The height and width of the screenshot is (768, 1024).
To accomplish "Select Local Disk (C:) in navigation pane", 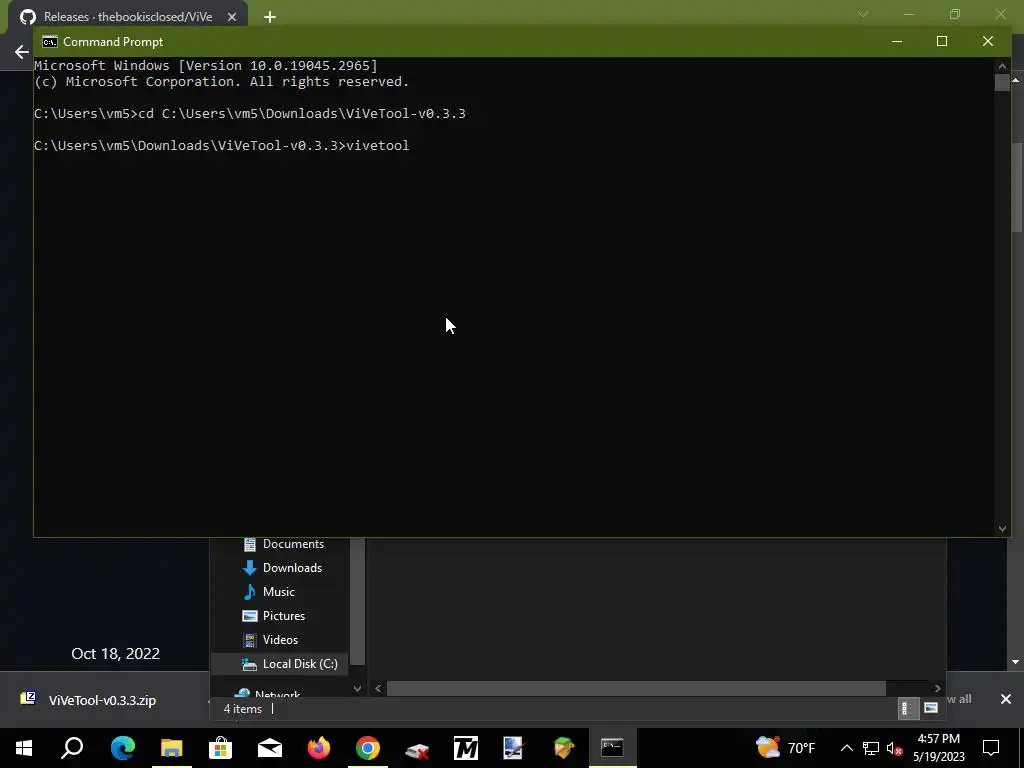I will point(280,664).
